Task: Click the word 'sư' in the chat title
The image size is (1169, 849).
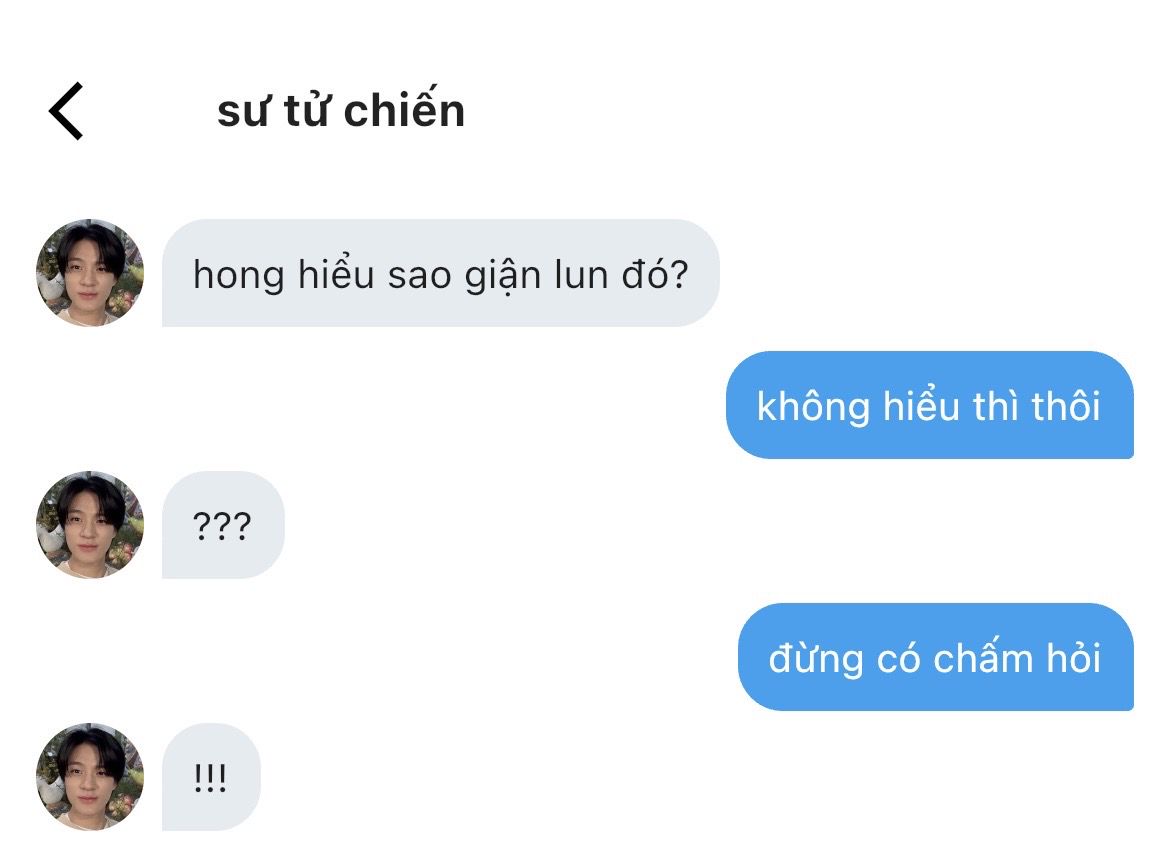Action: [242, 114]
